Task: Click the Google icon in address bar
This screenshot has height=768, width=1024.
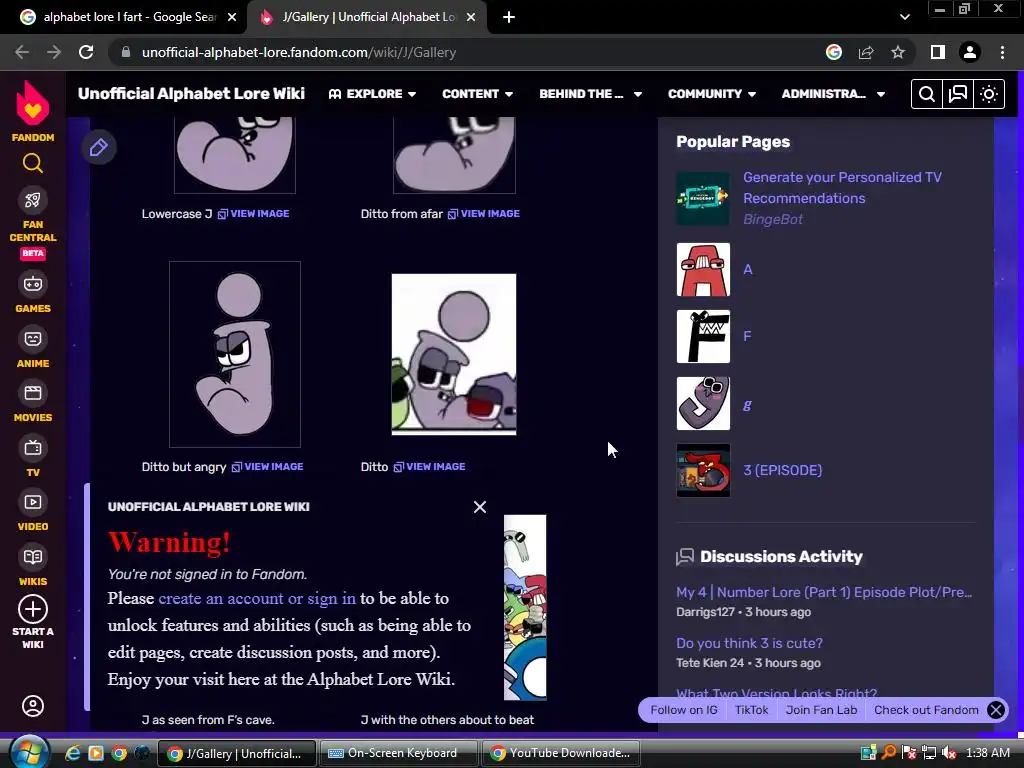Action: (834, 52)
